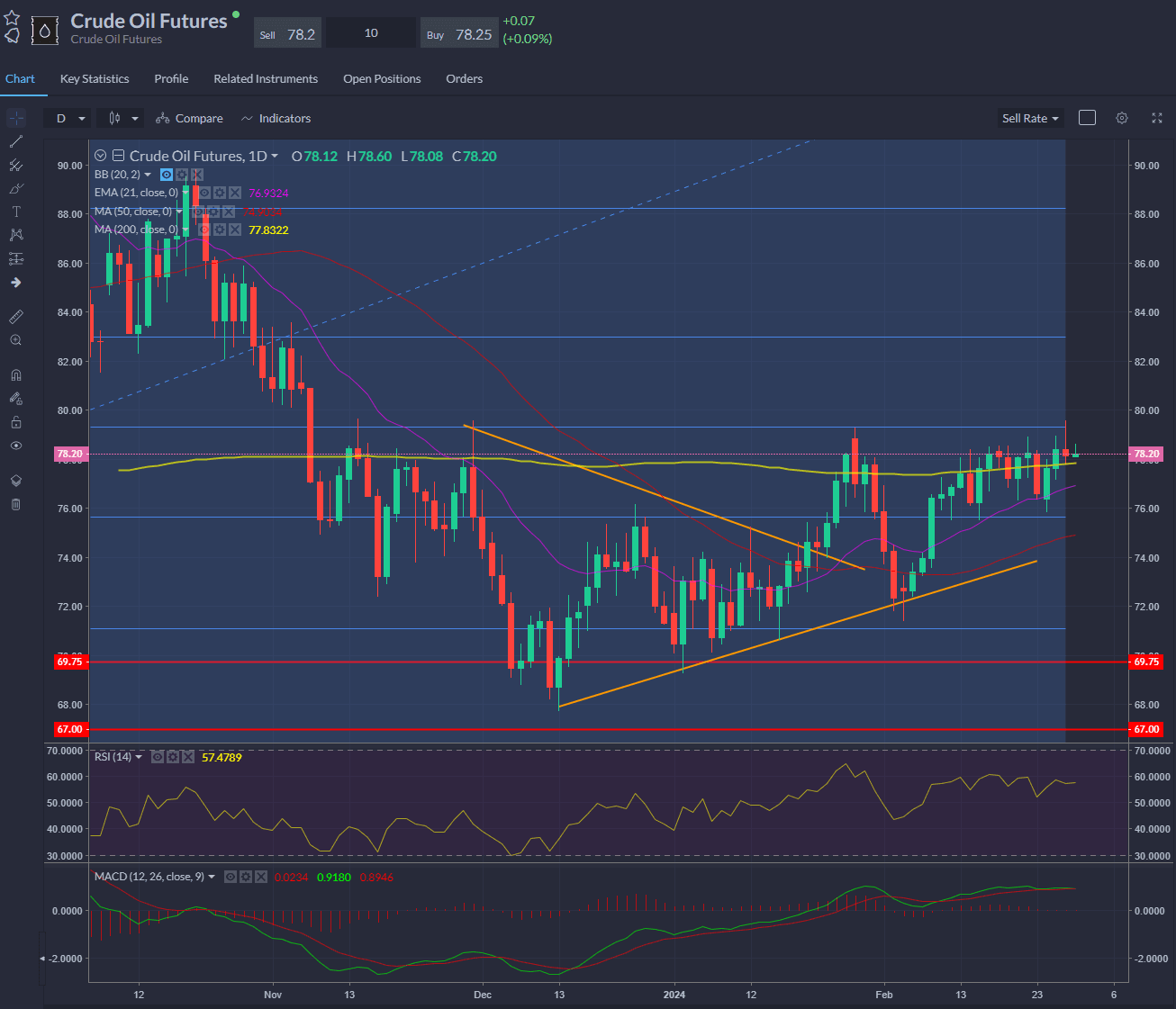Open the Key Statistics tab
This screenshot has height=1009, width=1176.
click(95, 78)
